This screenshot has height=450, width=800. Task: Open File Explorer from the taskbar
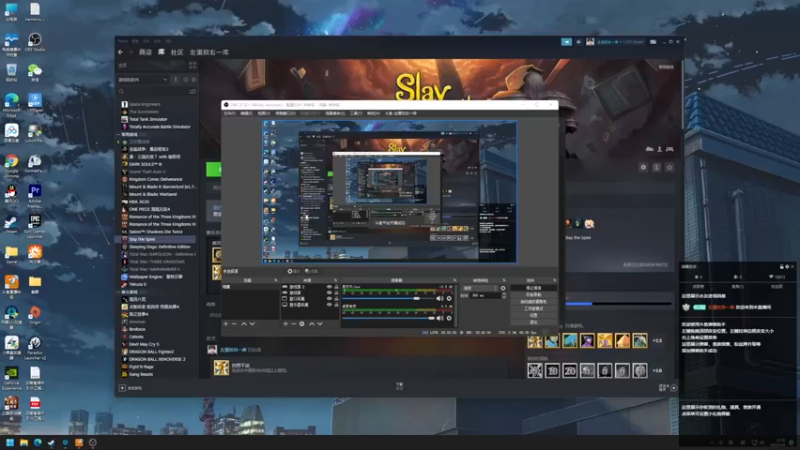coord(24,442)
